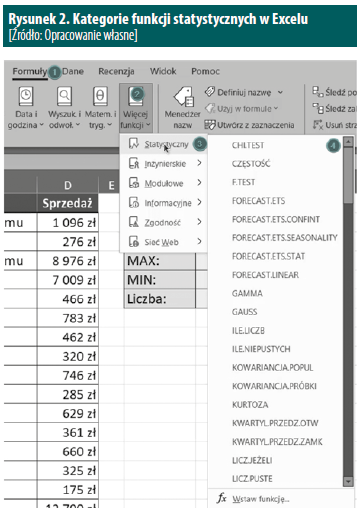Screen dimensions: 362x519
Task: Choose ILE.LICZB function
Action: pos(248,331)
